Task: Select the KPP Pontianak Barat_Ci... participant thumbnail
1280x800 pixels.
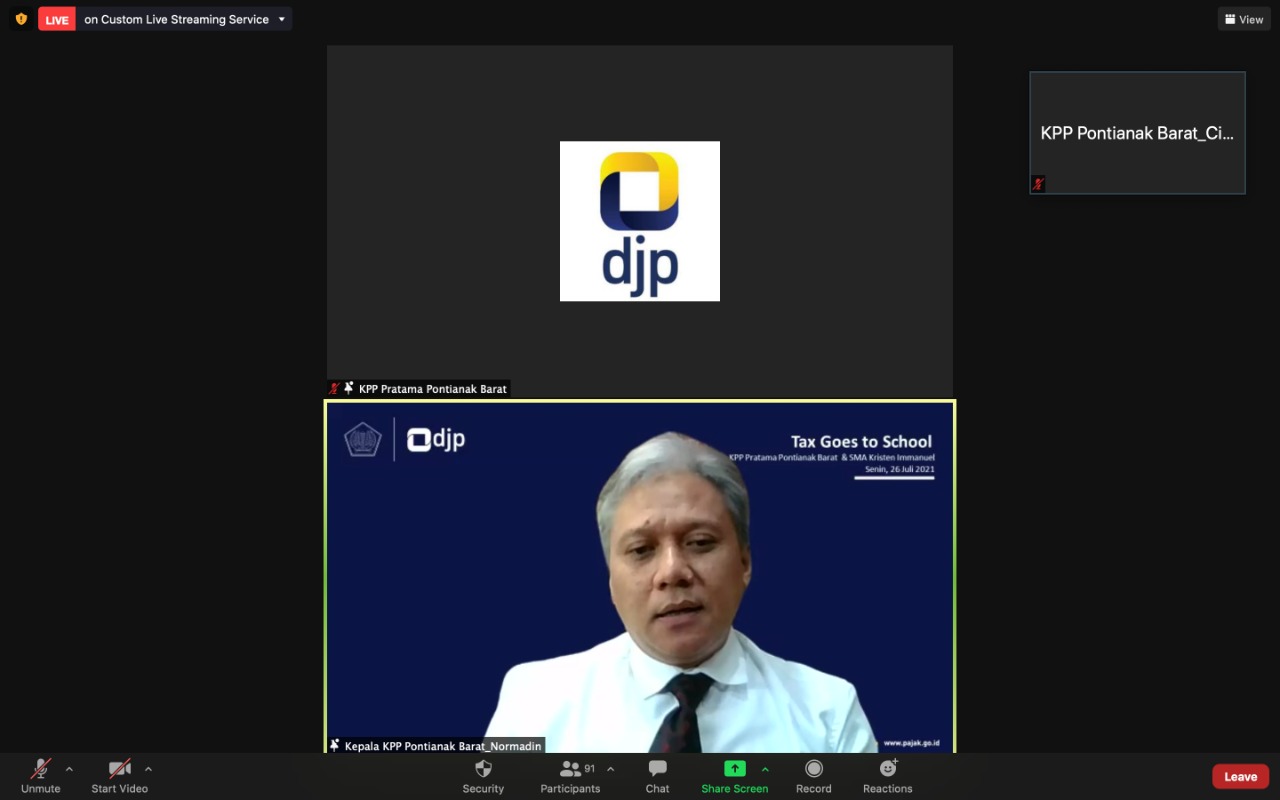Action: click(1137, 132)
